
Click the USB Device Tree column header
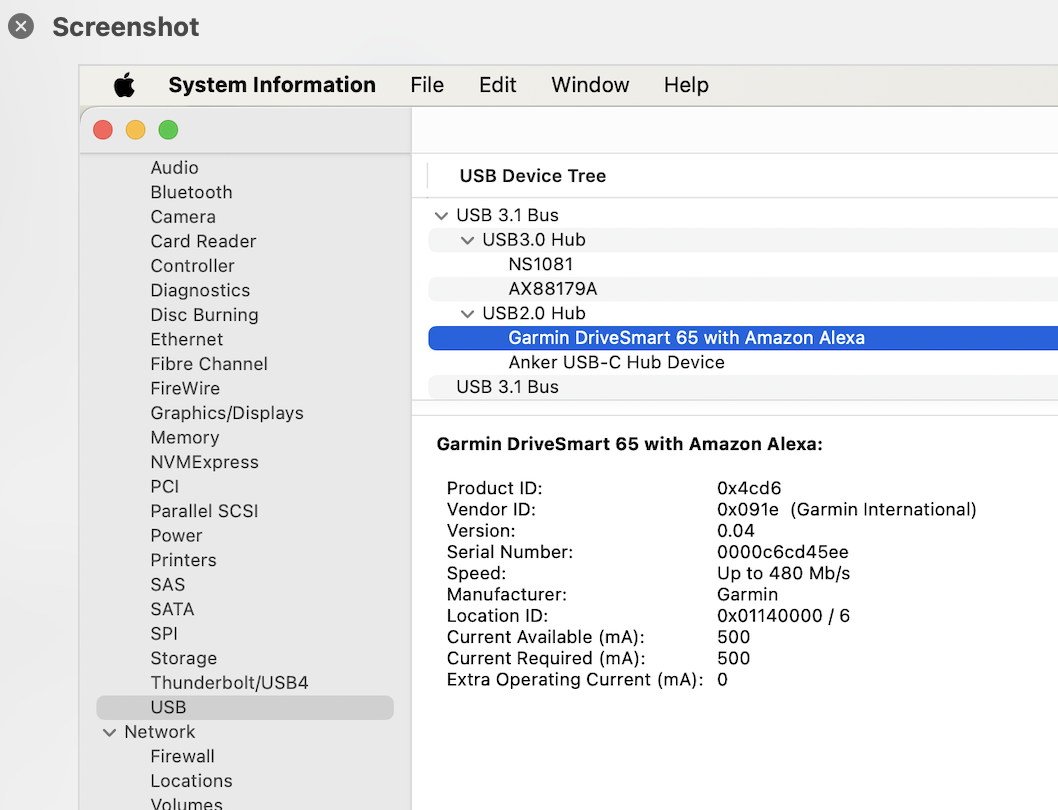(x=532, y=176)
